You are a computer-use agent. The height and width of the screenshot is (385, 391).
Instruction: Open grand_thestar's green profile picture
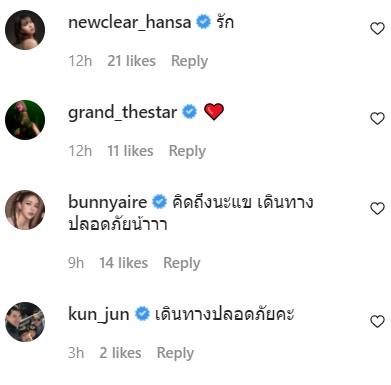(x=25, y=120)
